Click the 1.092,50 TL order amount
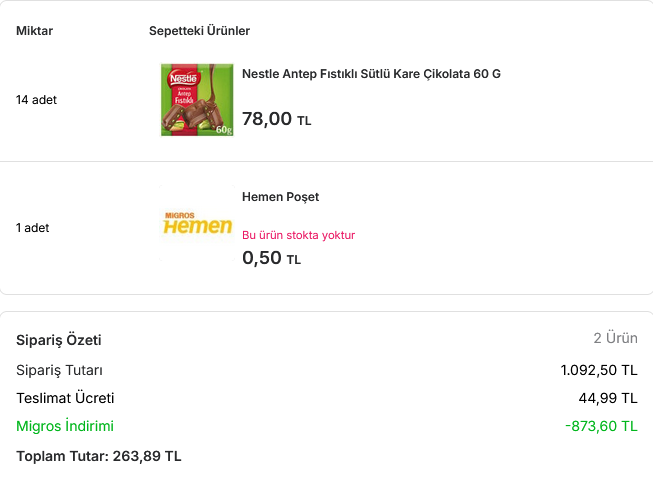 pos(599,370)
